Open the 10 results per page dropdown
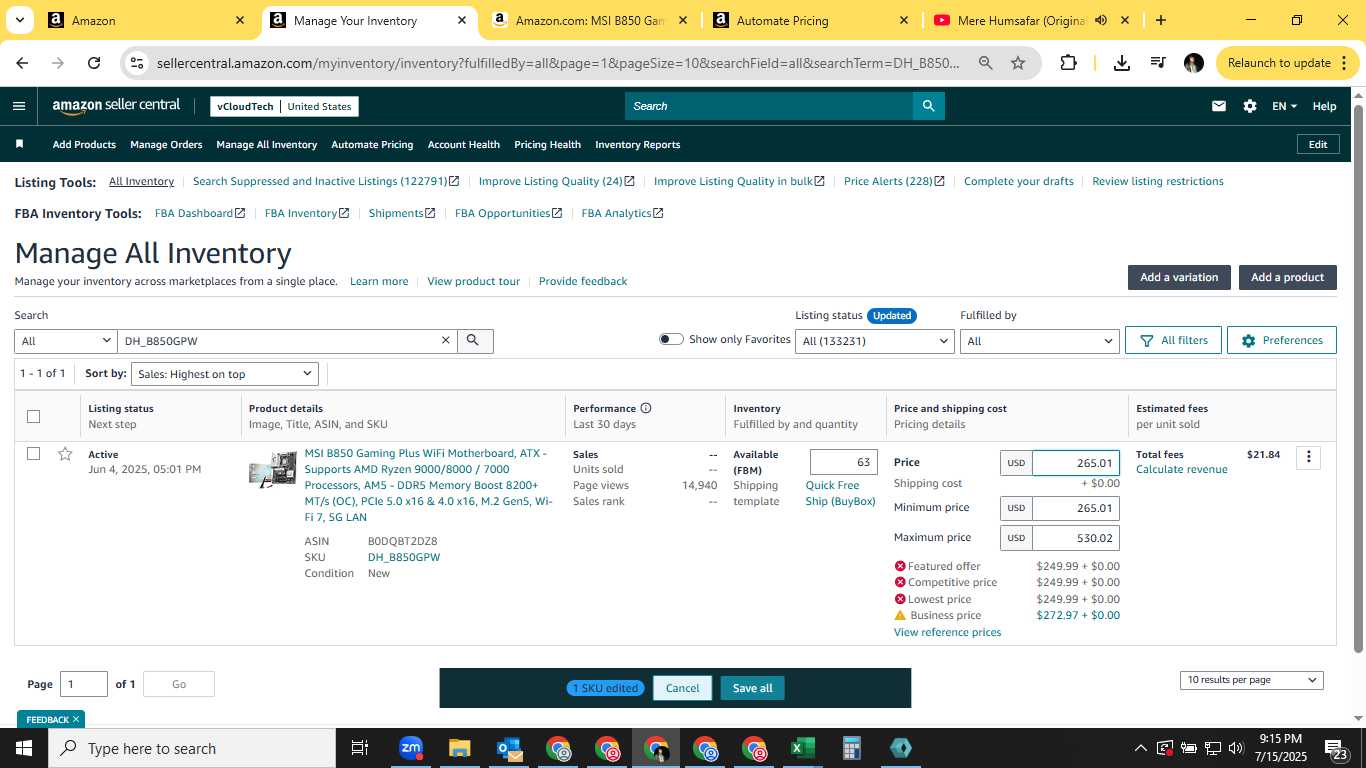Viewport: 1366px width, 768px height. (x=1252, y=680)
